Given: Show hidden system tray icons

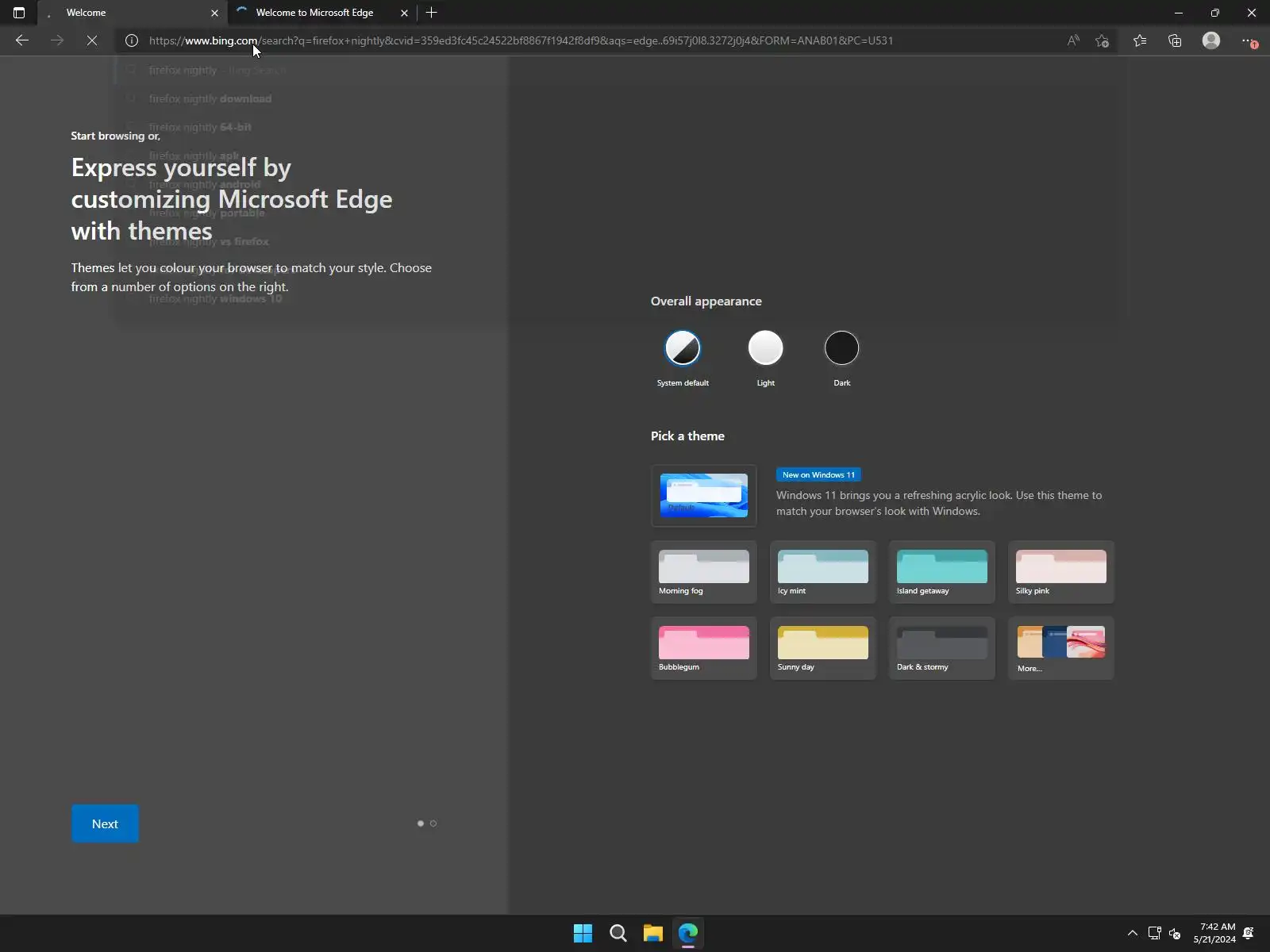Looking at the screenshot, I should coord(1132,933).
